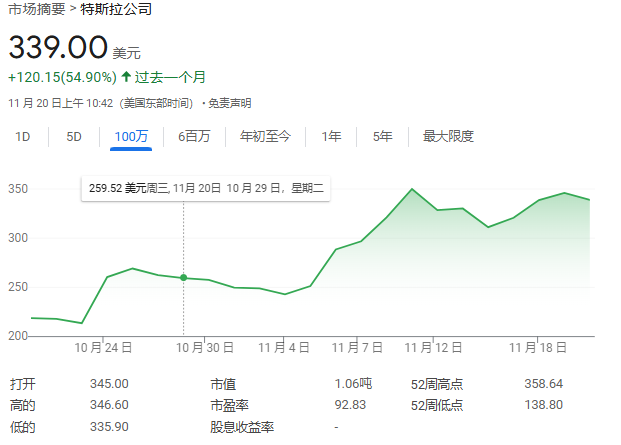
Task: Click the 250 y-axis label
Action: coord(18,287)
